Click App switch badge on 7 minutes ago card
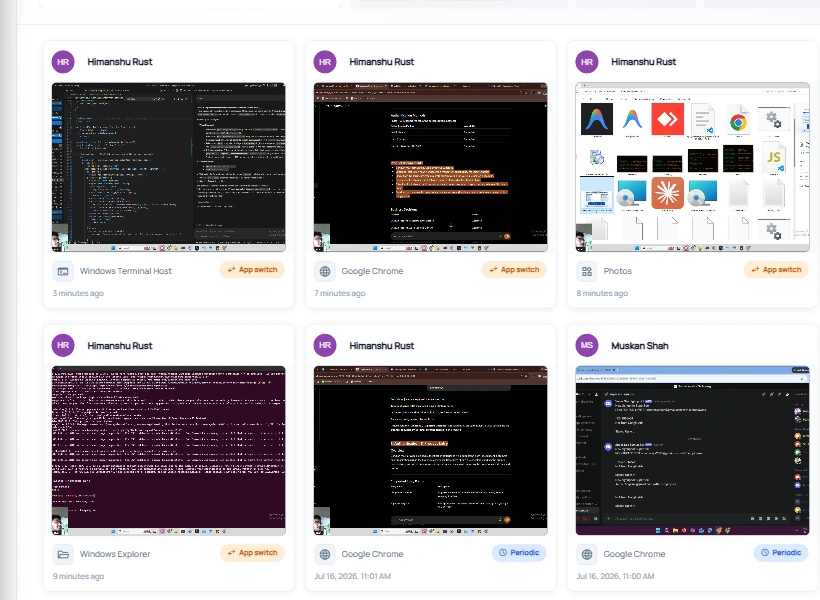Screen dimensions: 820x600 (x=514, y=270)
